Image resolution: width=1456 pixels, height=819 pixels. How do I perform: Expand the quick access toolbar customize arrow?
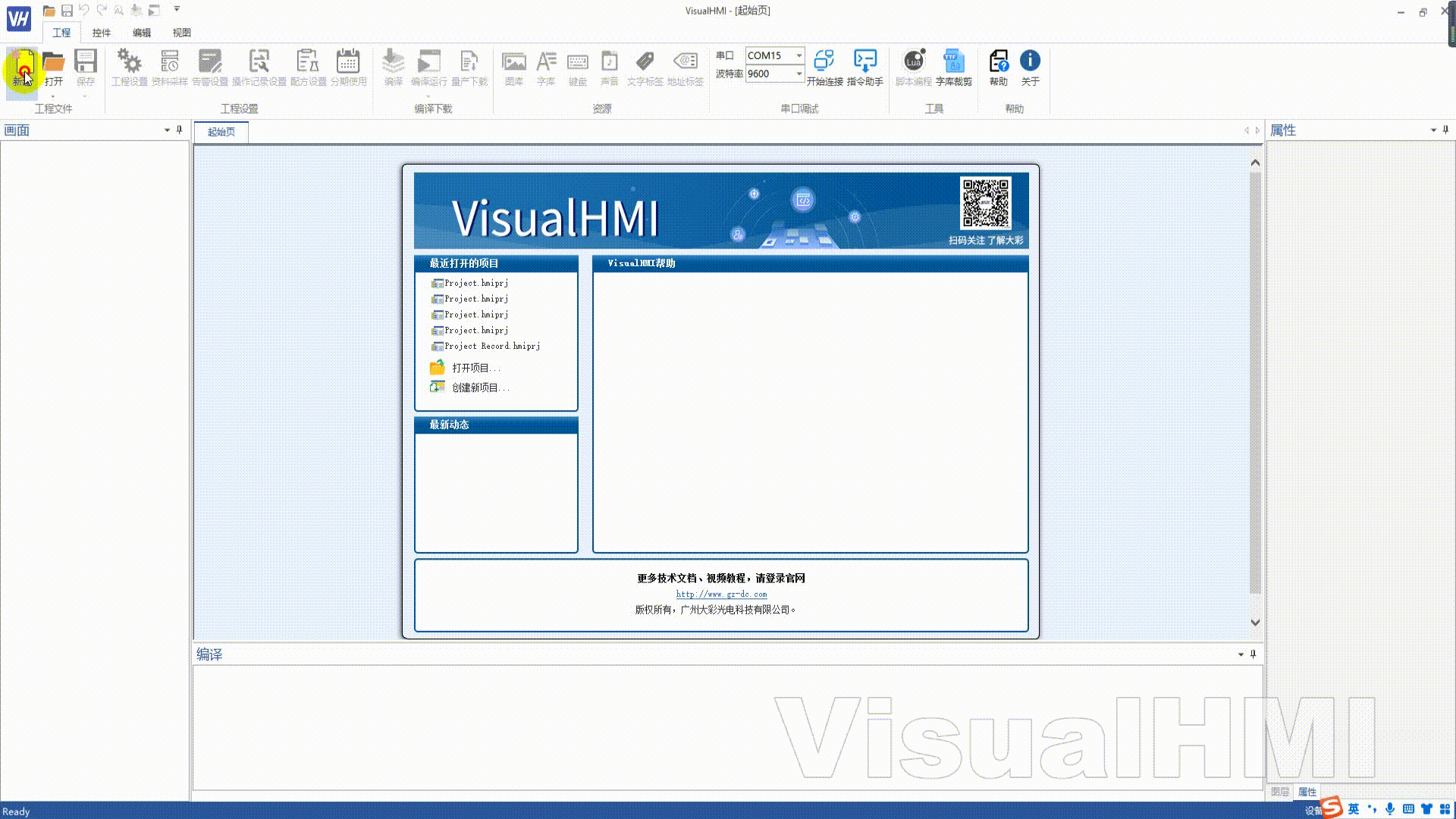[177, 10]
